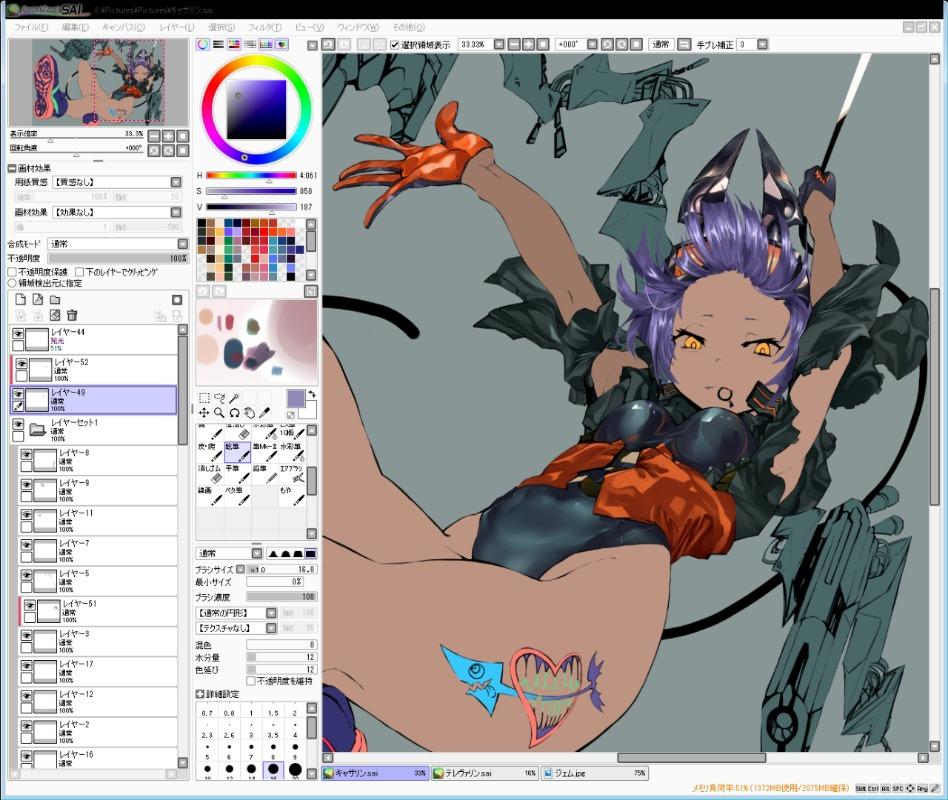Show the swatches panel icon
948x800 pixels.
pyautogui.click(x=265, y=44)
